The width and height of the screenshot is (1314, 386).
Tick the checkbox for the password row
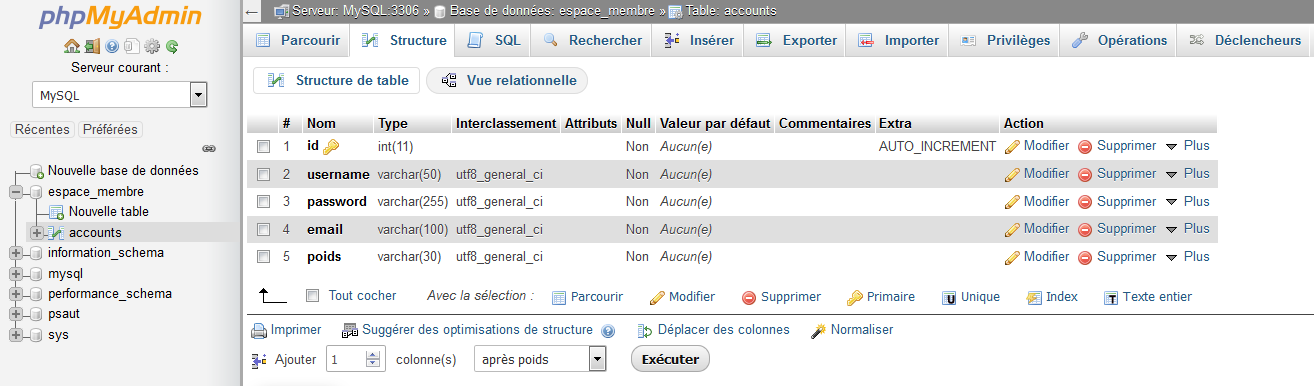pyautogui.click(x=264, y=202)
